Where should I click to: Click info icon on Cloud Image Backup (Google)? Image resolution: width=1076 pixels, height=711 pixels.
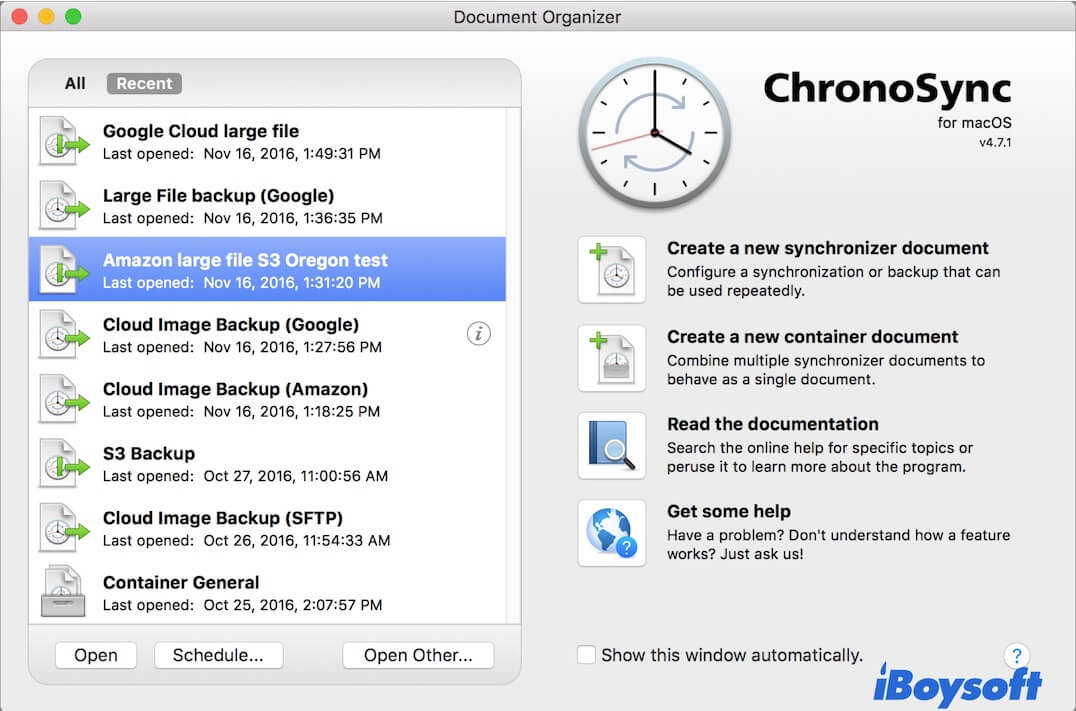coord(479,335)
